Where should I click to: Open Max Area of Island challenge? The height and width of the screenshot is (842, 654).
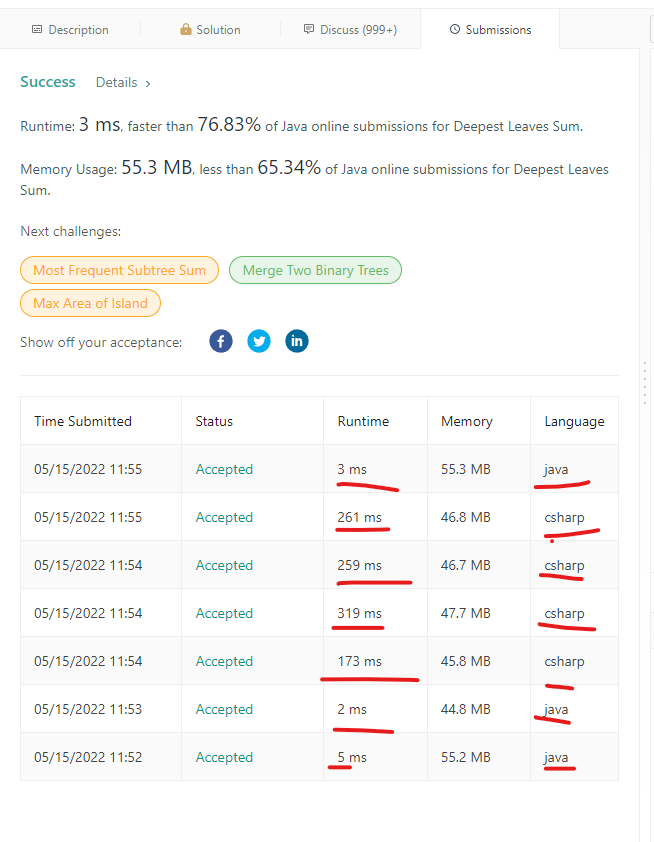tap(90, 303)
